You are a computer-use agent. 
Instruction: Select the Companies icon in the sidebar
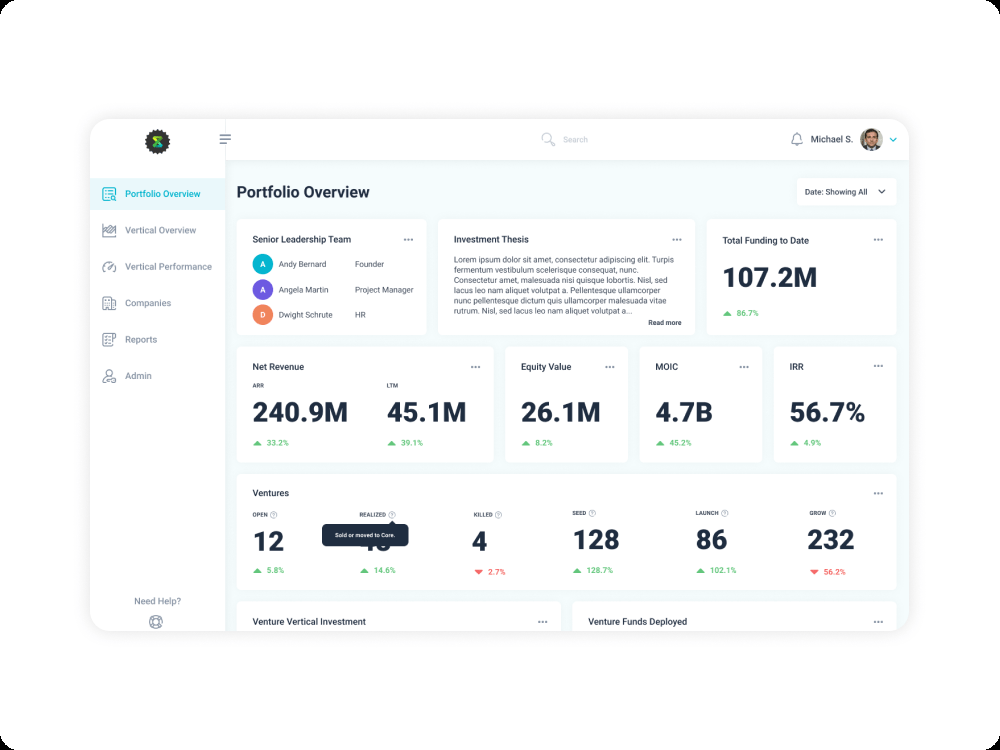pyautogui.click(x=108, y=303)
